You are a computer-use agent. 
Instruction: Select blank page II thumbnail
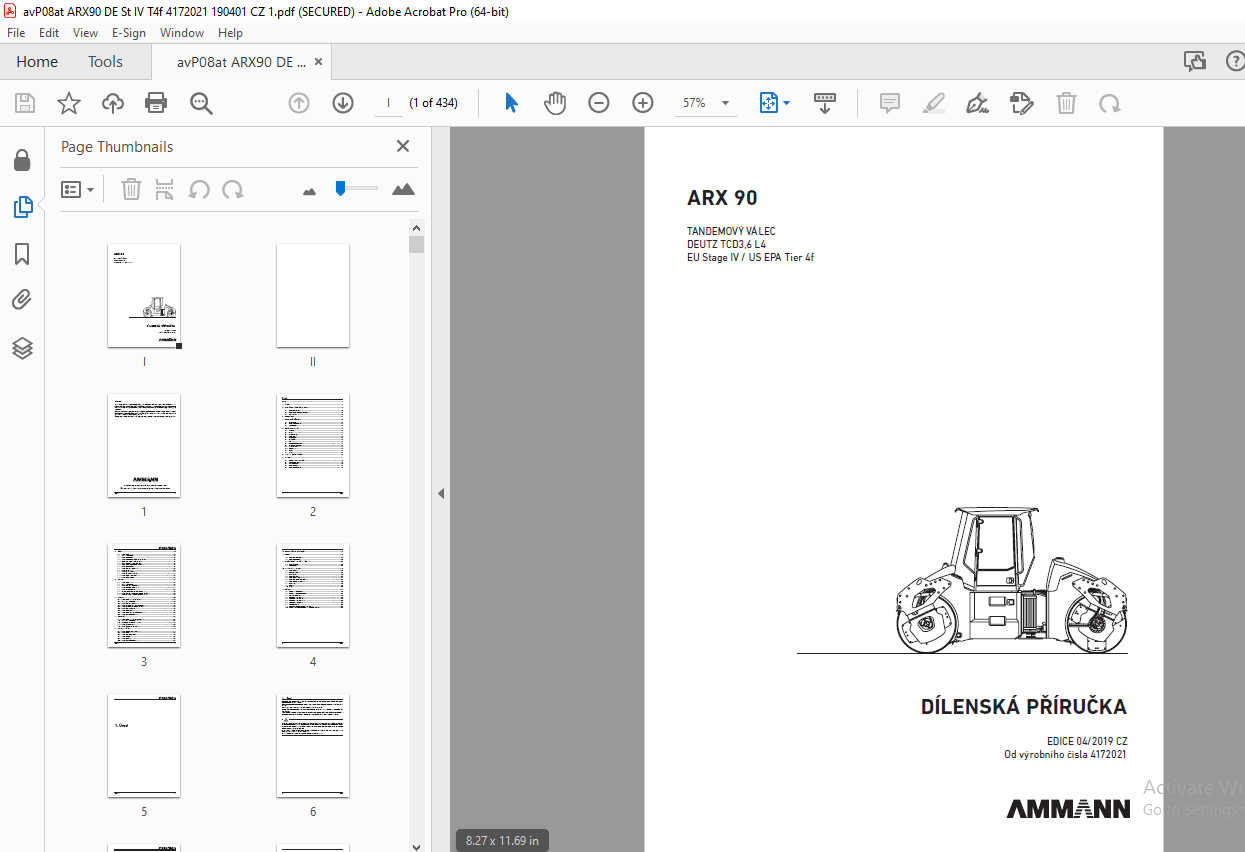coord(313,296)
